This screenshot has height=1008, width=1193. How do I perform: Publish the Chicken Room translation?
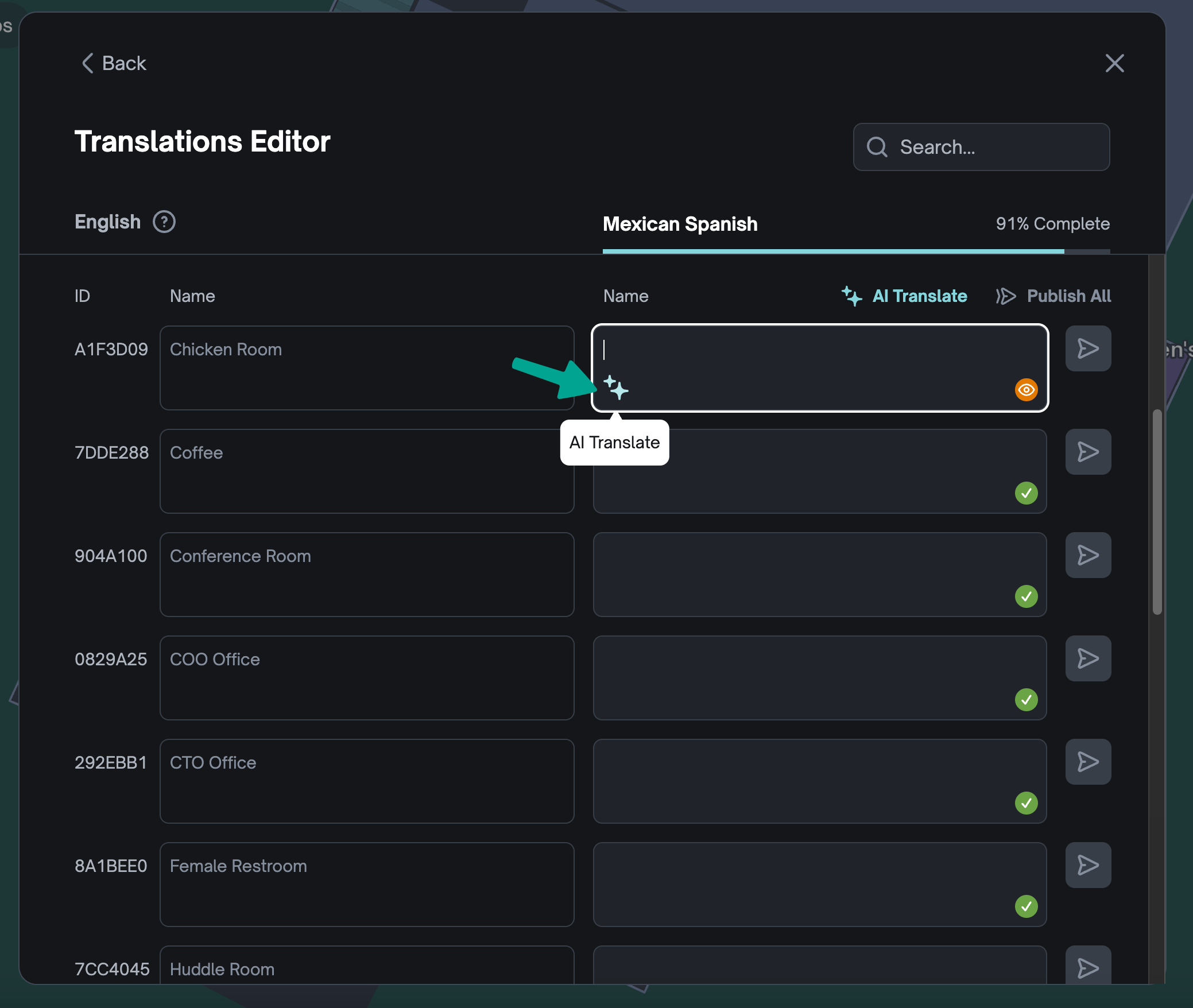coord(1088,348)
